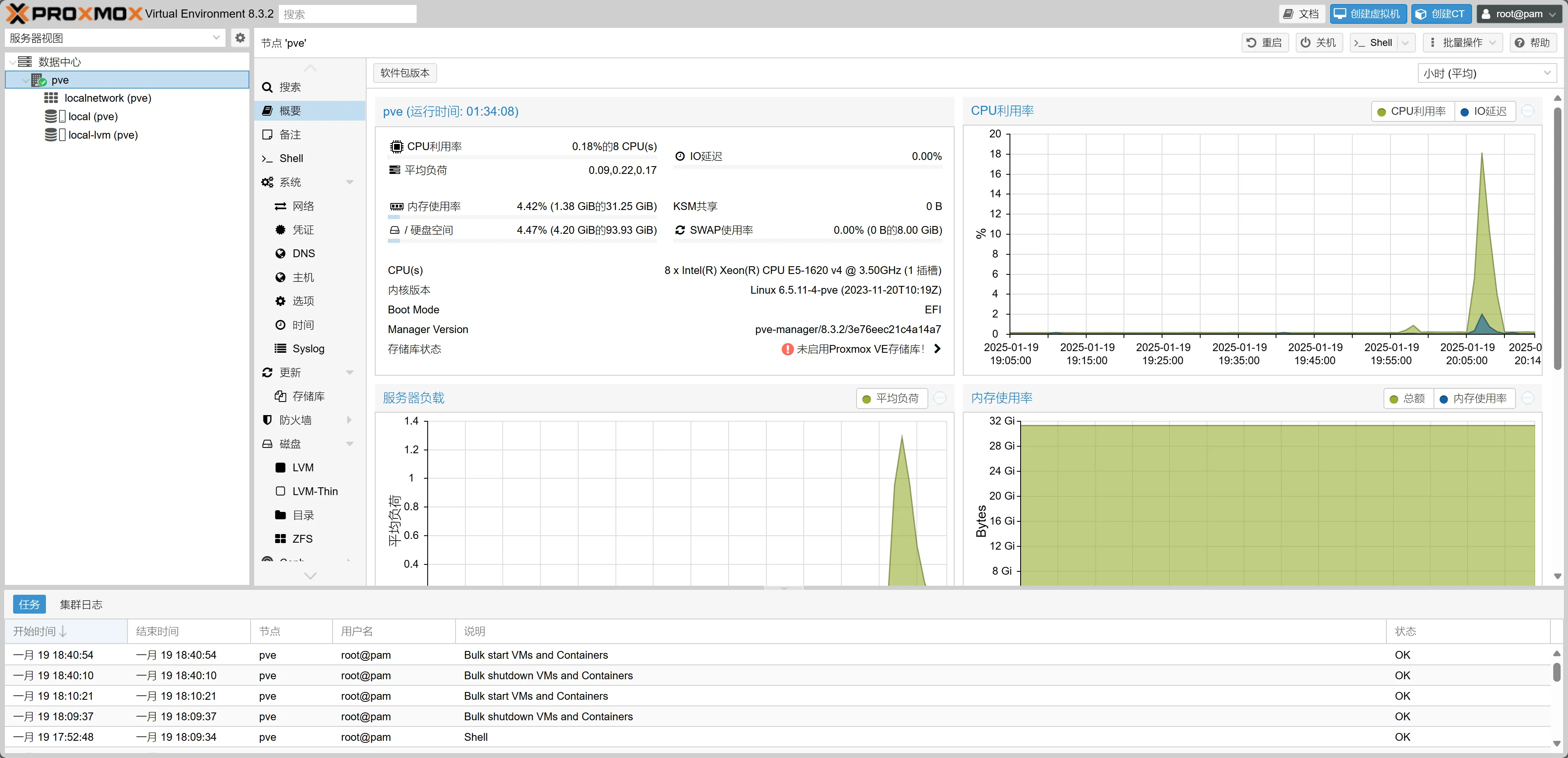Click the Package versions button

pos(405,73)
